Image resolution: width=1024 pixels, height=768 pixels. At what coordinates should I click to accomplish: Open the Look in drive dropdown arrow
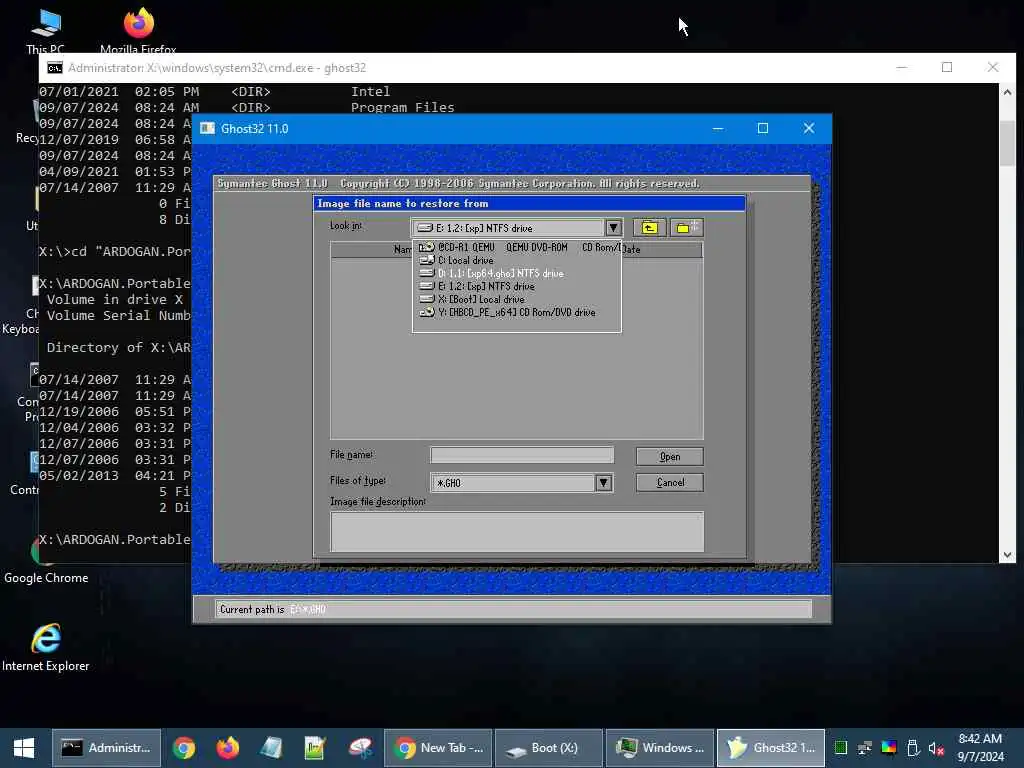point(613,228)
